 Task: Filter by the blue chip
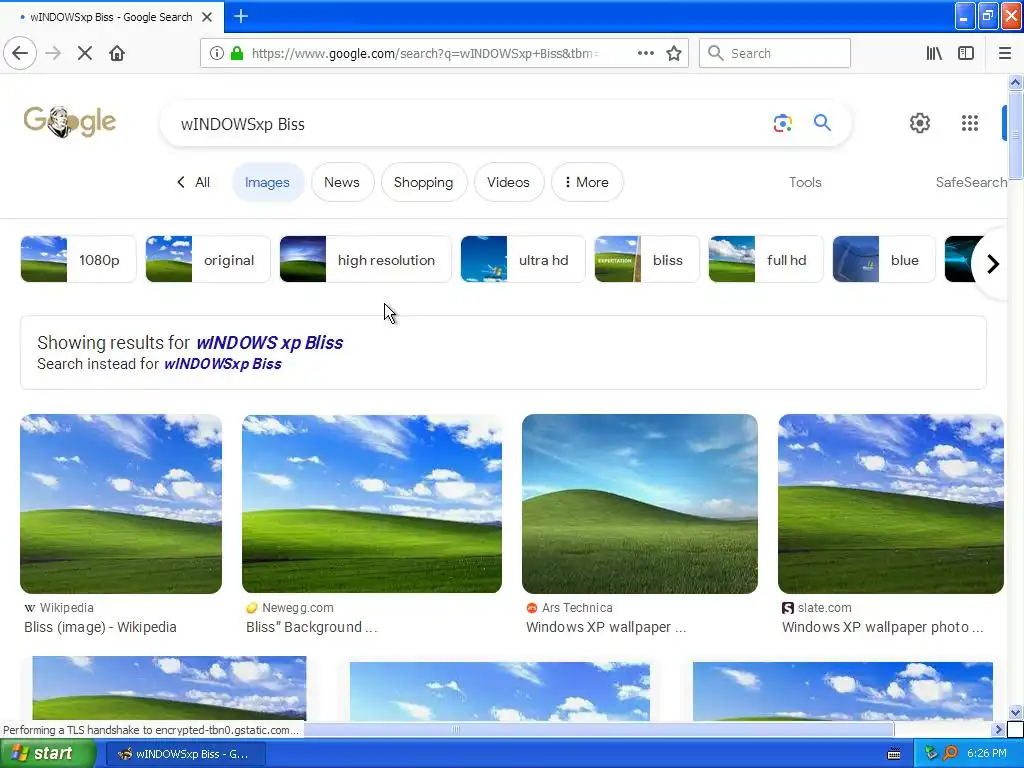coord(884,259)
